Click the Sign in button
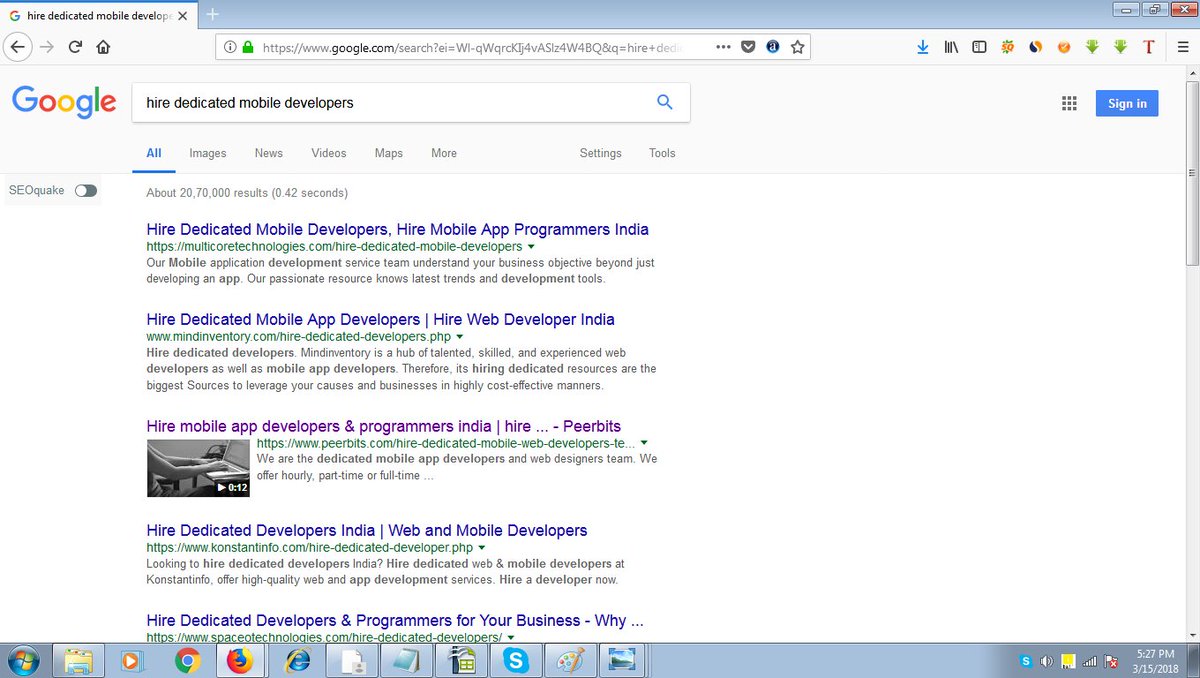The height and width of the screenshot is (678, 1200). tap(1127, 103)
